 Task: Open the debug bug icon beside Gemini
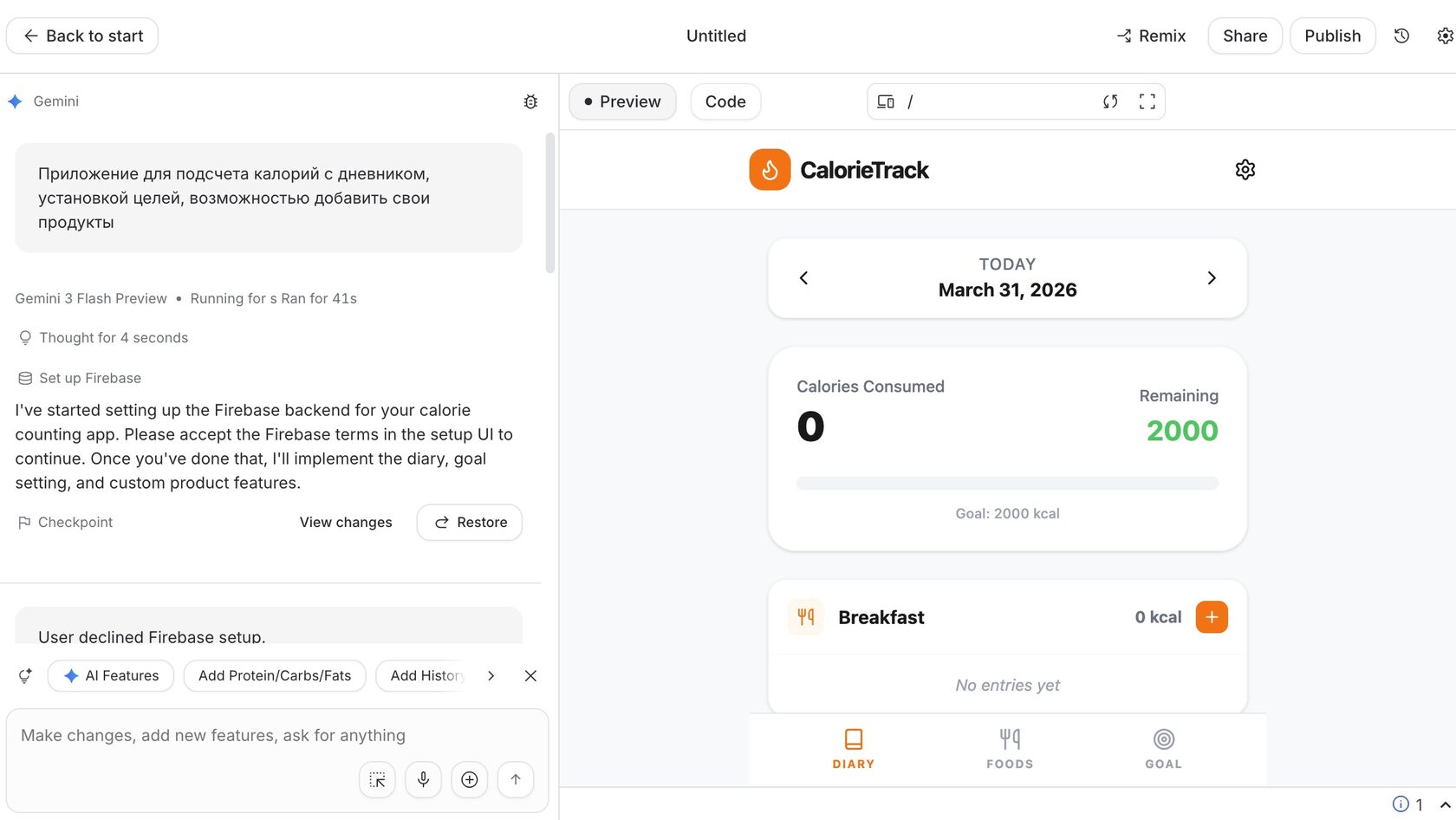tap(530, 101)
